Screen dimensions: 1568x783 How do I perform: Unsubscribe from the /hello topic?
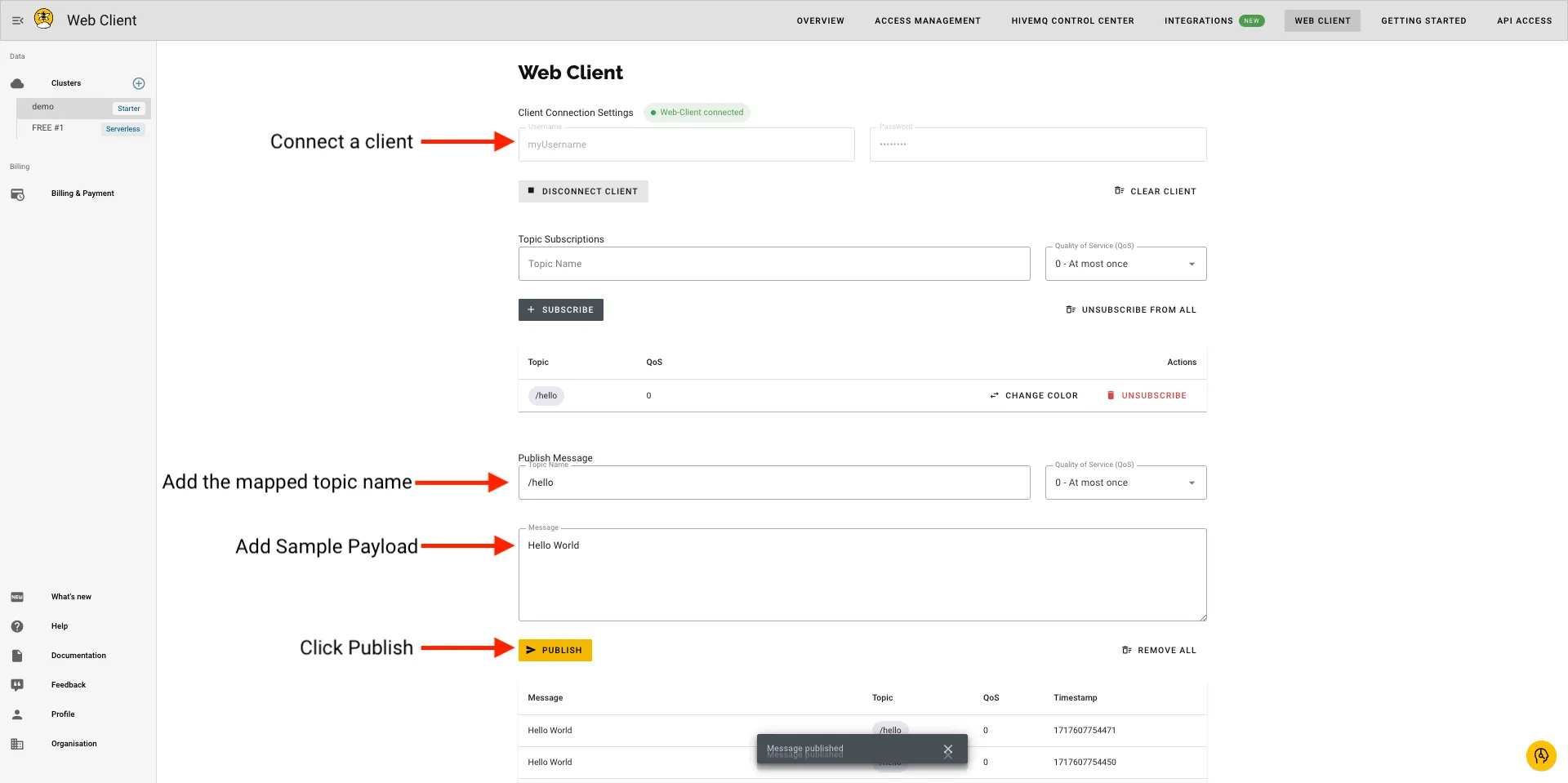point(1147,396)
